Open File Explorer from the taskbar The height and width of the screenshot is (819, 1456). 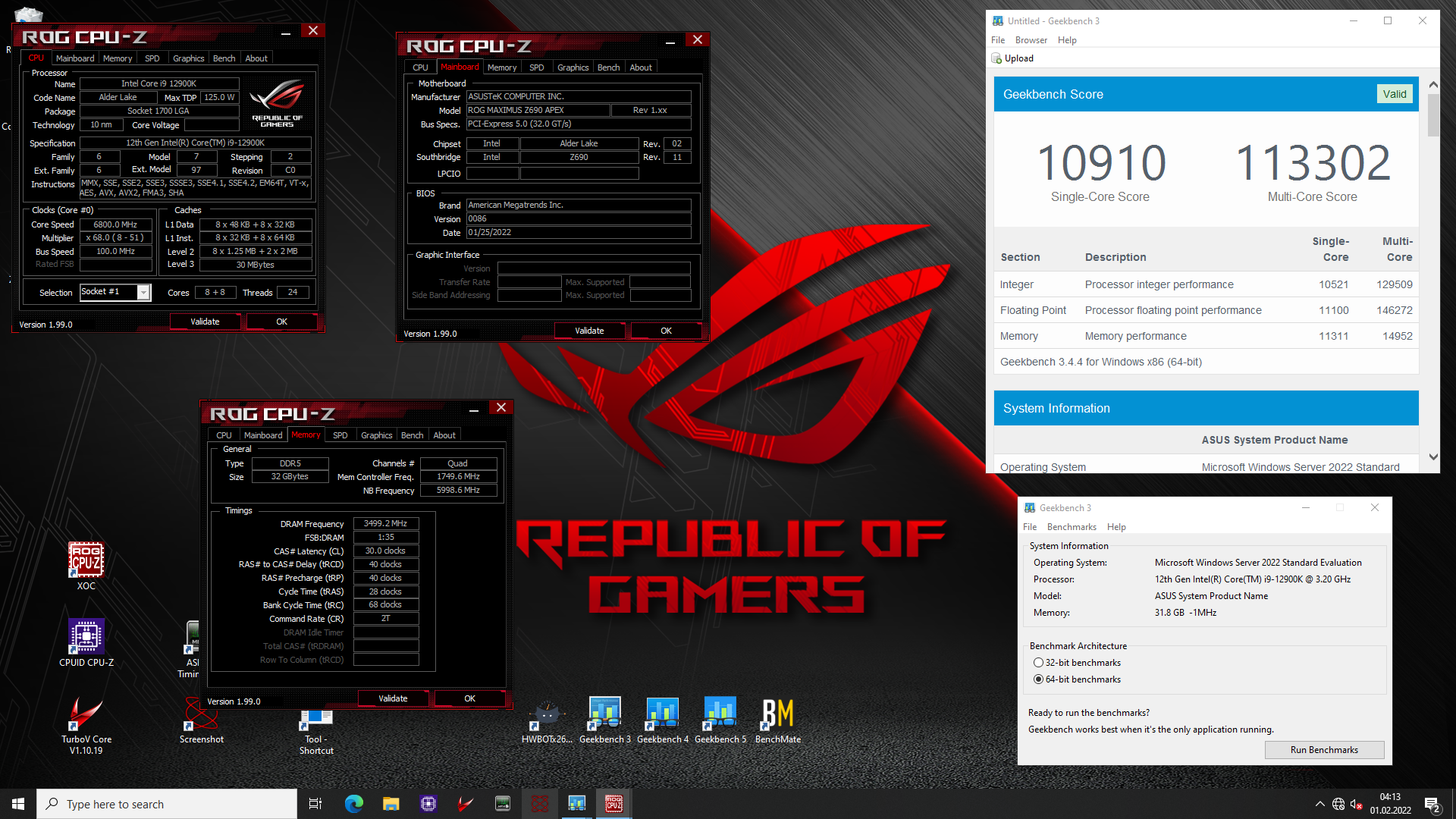[391, 804]
